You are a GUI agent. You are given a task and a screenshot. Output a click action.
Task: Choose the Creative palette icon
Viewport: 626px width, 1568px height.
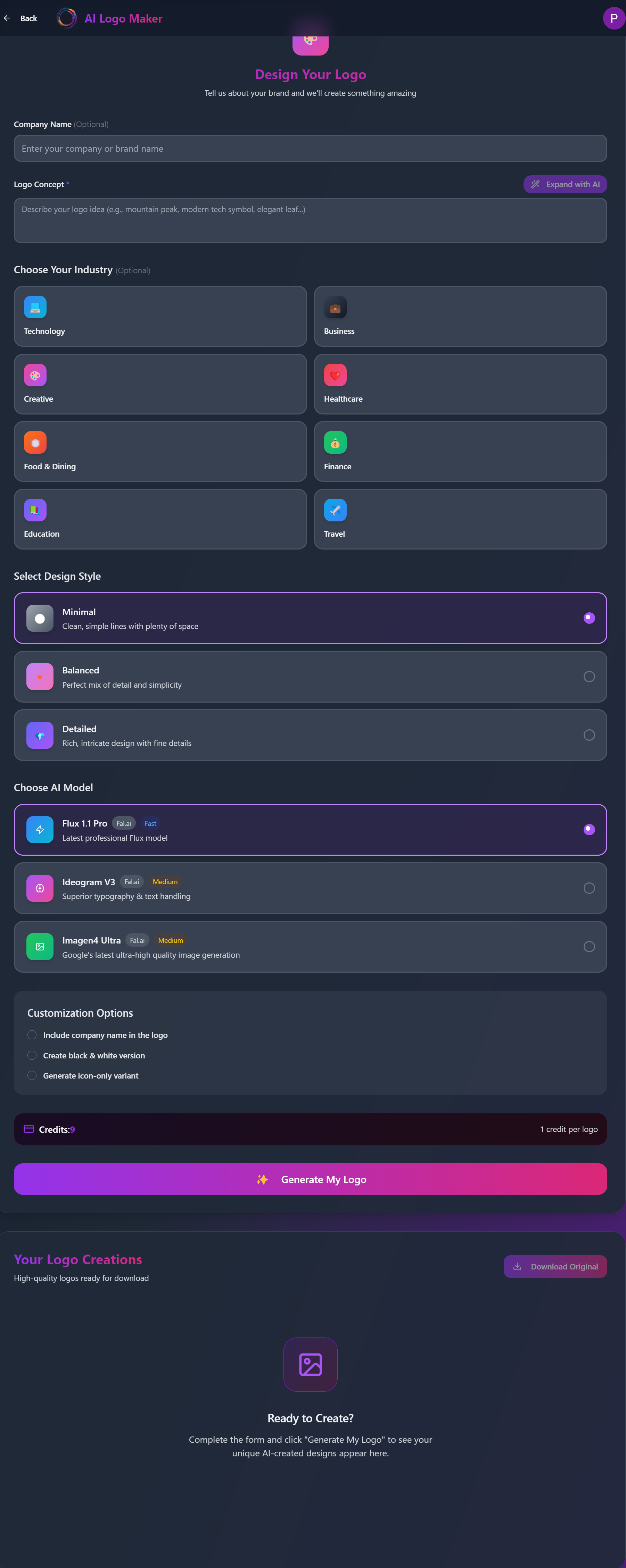coord(35,375)
